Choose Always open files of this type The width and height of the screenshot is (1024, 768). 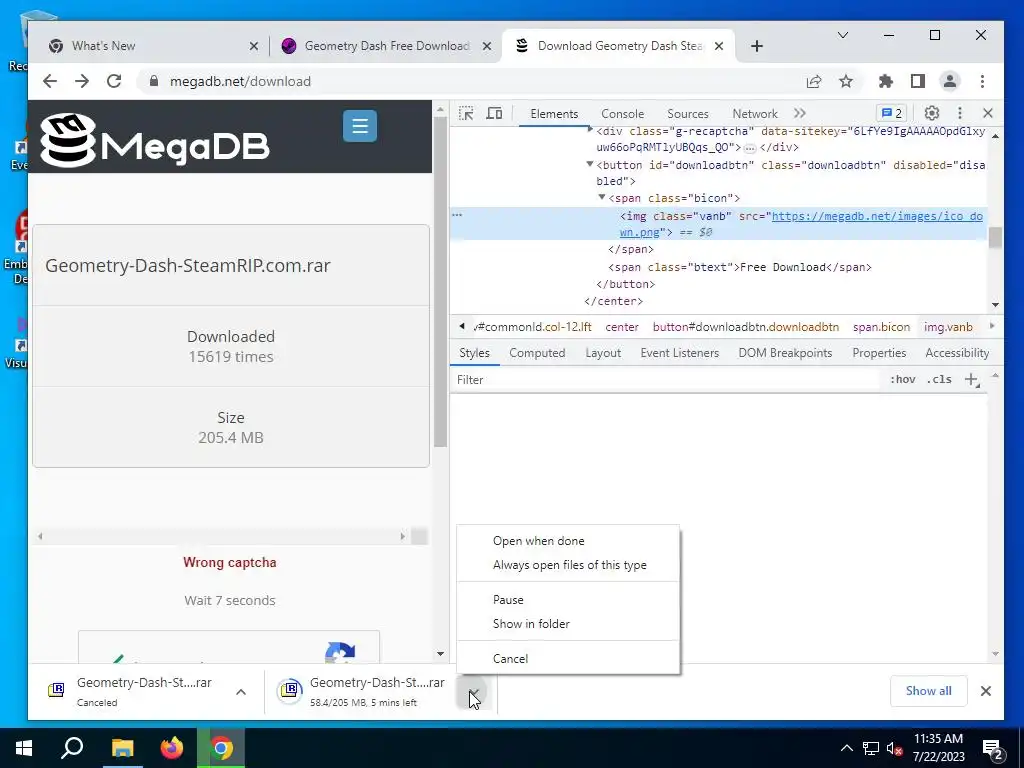(568, 565)
